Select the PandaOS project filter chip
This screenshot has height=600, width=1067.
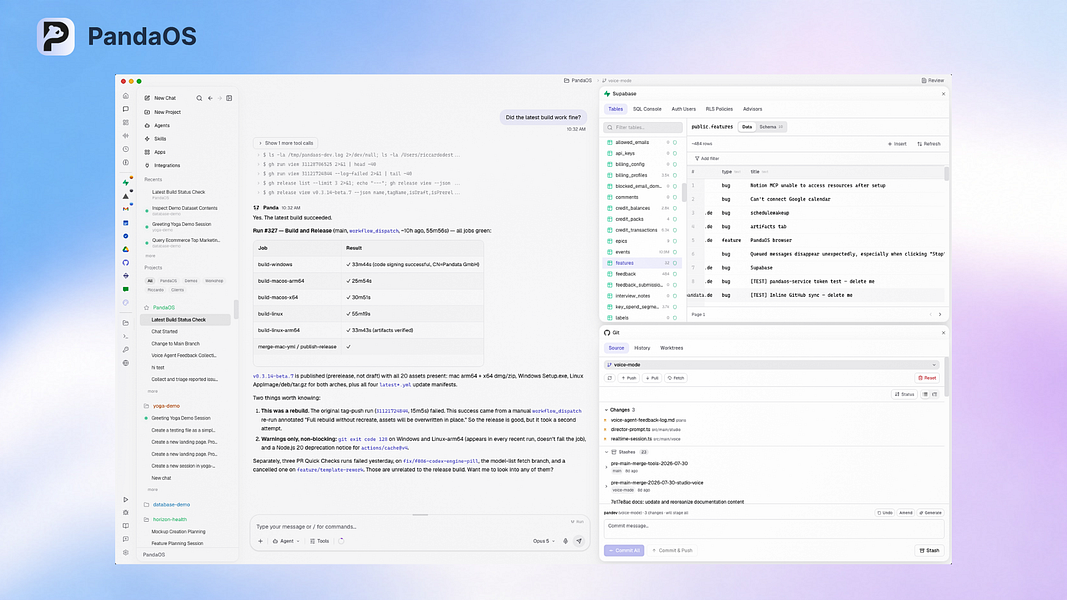[168, 280]
